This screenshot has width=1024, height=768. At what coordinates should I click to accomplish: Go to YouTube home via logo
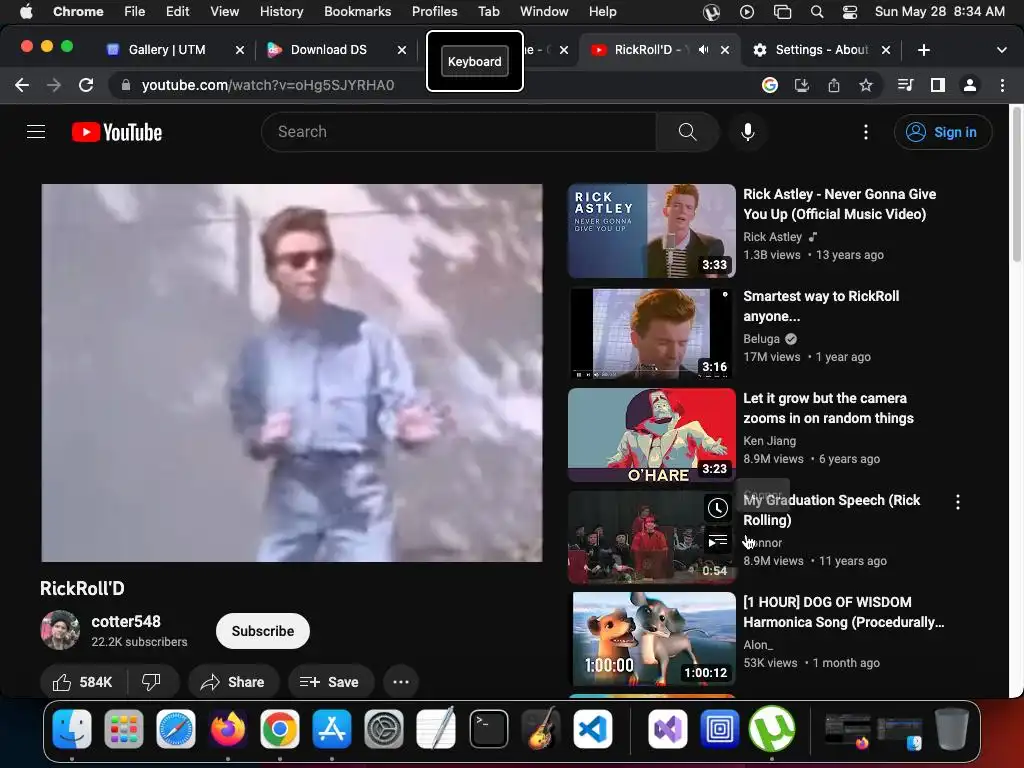117,132
